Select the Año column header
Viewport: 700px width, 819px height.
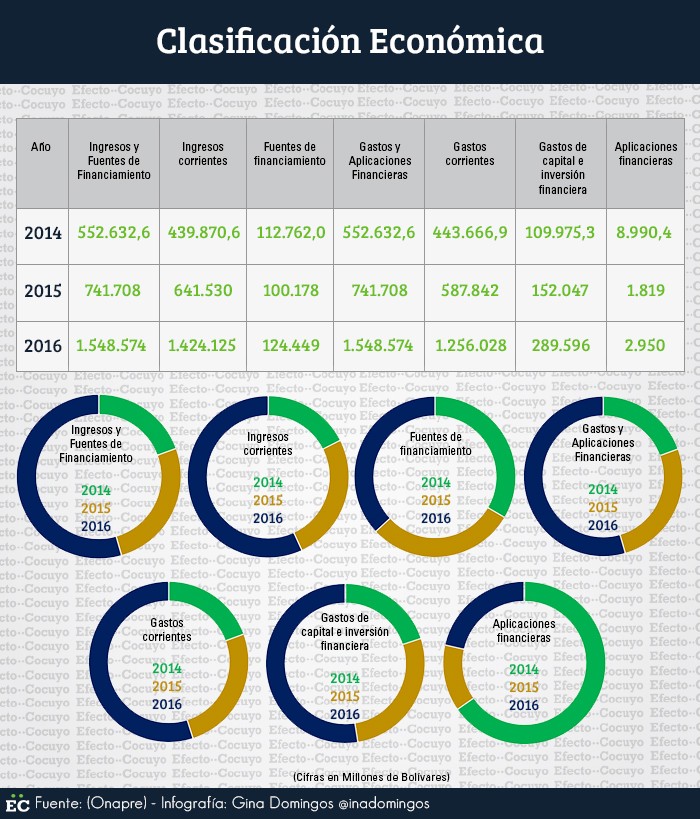(x=41, y=147)
